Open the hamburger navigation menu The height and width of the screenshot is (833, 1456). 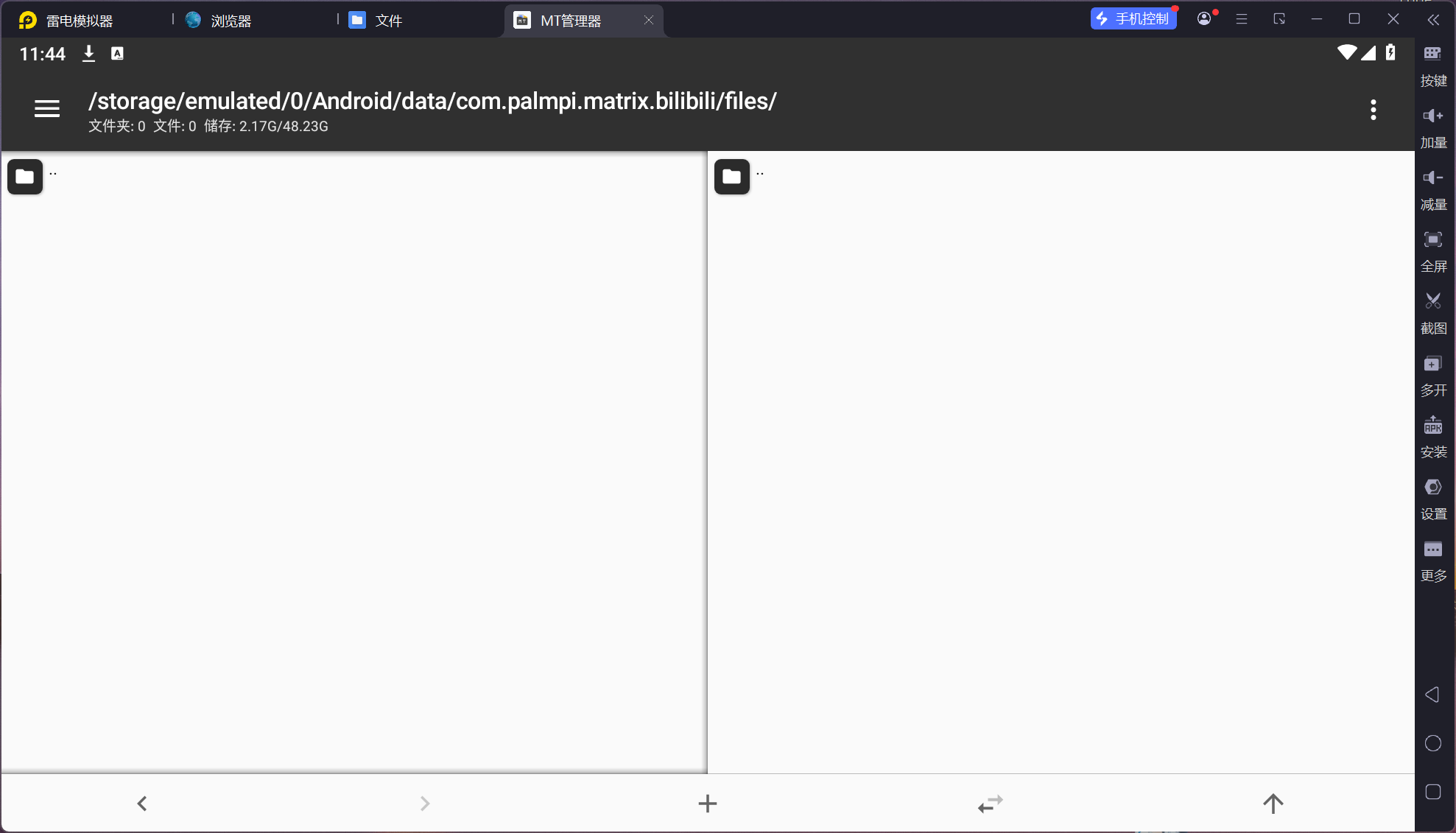(47, 109)
